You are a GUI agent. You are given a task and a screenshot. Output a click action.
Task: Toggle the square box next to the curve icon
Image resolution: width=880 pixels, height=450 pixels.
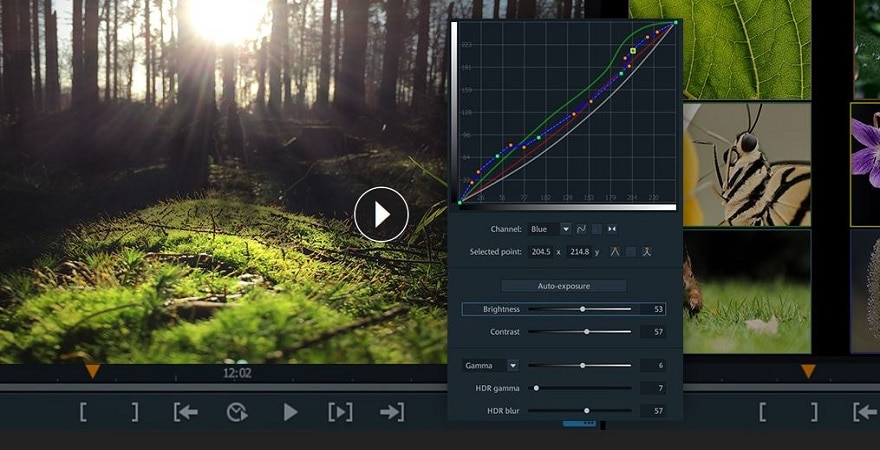coord(596,229)
